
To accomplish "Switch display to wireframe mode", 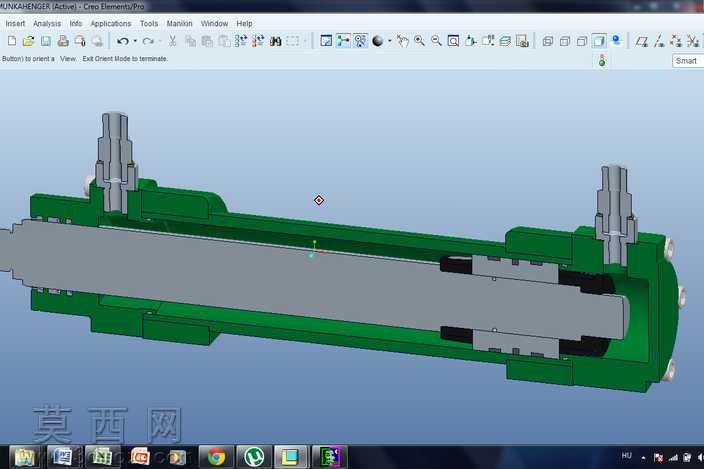I will click(x=548, y=41).
